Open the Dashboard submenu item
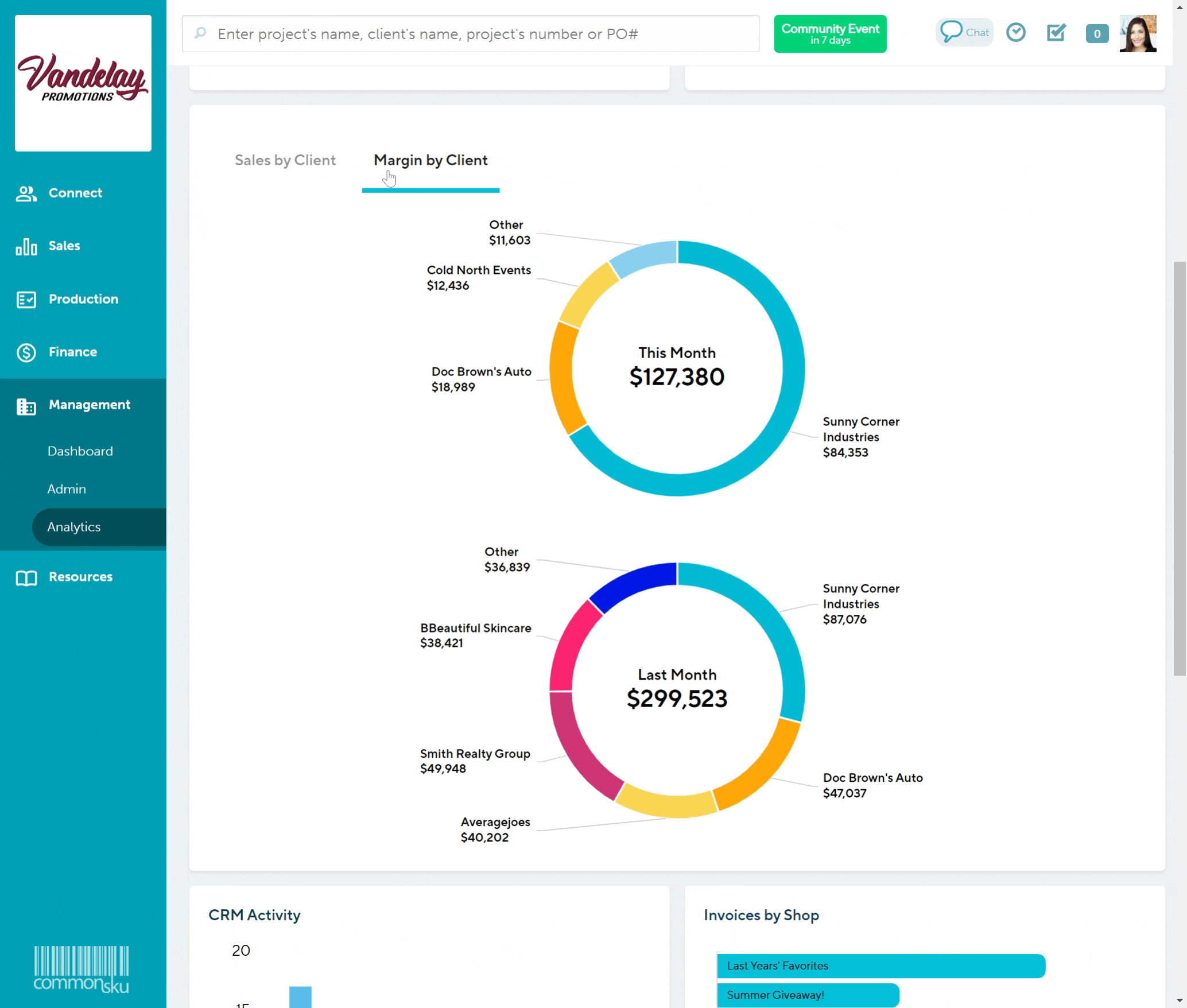Screen dimensions: 1187x1008 click(x=80, y=451)
